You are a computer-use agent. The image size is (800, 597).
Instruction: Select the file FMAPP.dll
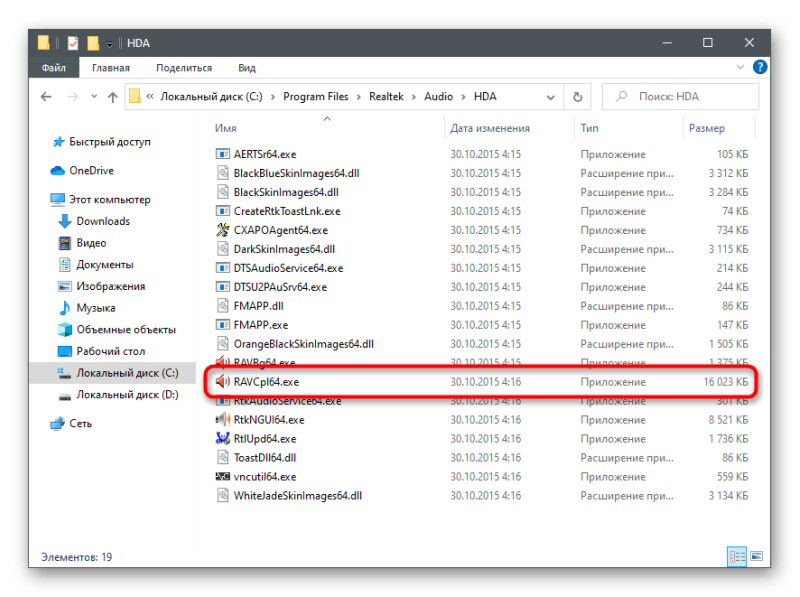pos(258,306)
